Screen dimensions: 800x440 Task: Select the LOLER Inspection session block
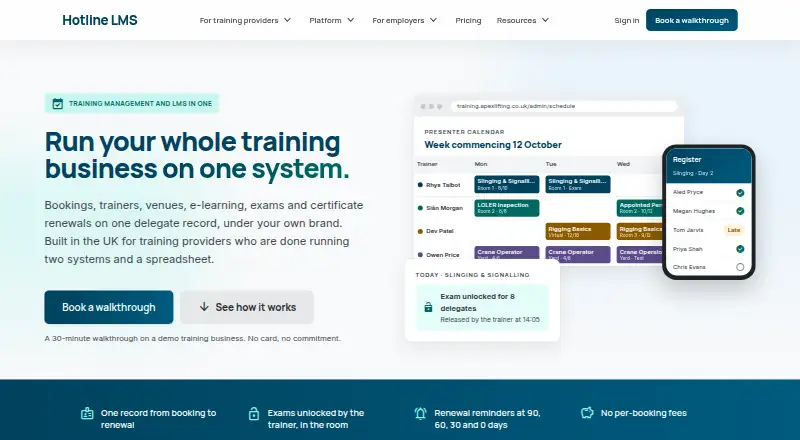click(x=507, y=208)
